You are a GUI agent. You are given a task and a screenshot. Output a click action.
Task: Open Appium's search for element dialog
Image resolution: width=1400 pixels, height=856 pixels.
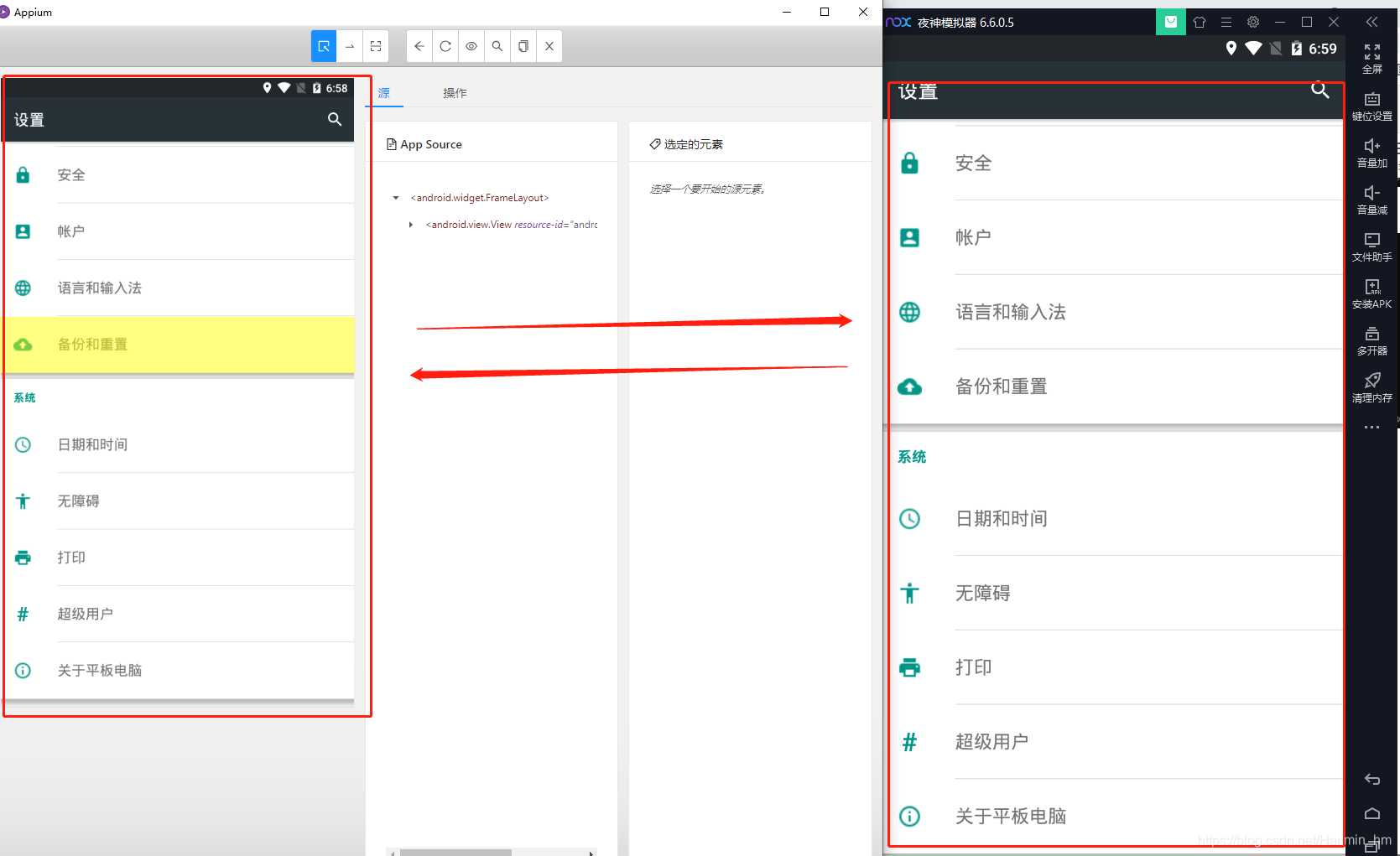tap(497, 46)
